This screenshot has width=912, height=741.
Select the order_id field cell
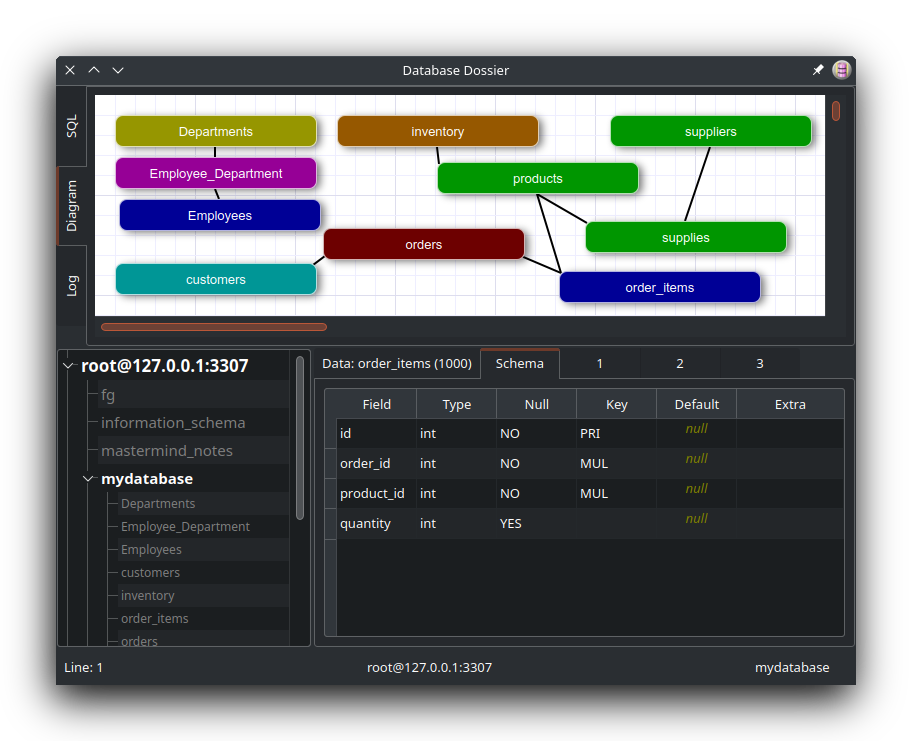(x=376, y=464)
